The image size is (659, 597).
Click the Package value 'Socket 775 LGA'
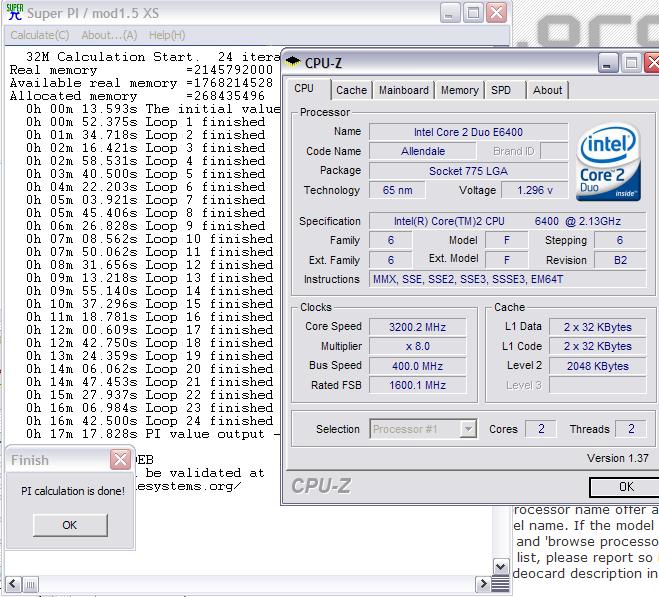point(469,171)
